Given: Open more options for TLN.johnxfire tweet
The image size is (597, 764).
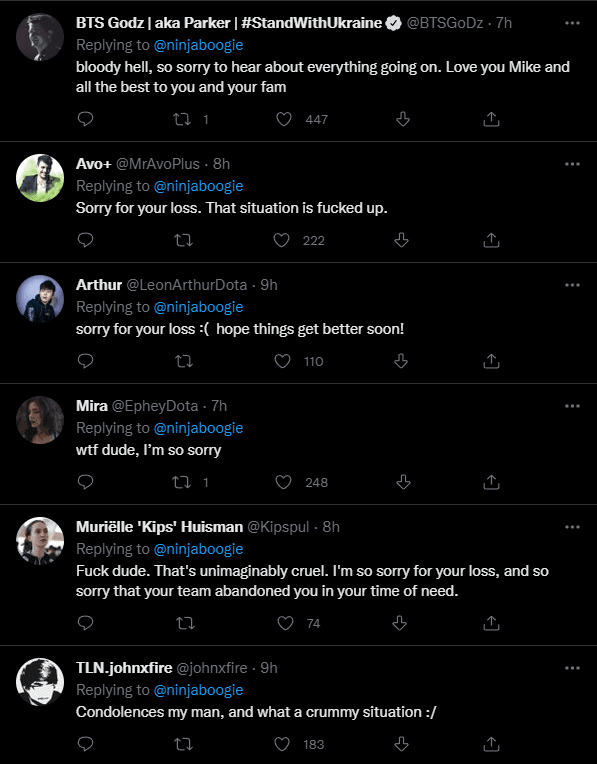Looking at the screenshot, I should pos(572,668).
